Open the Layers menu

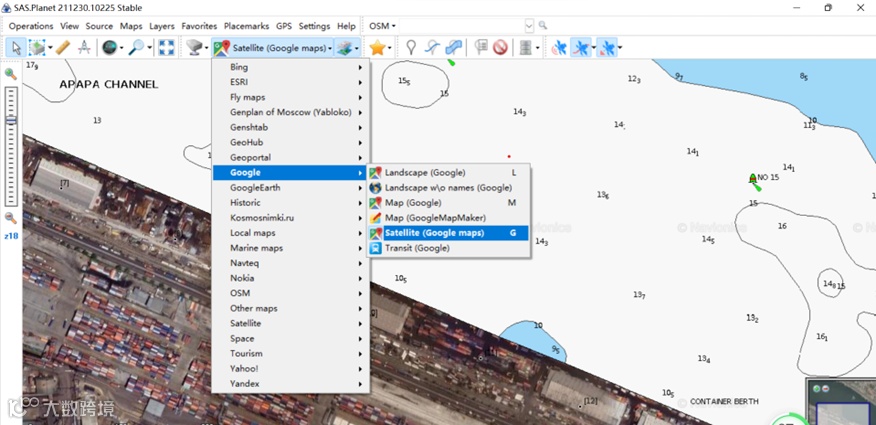point(162,26)
